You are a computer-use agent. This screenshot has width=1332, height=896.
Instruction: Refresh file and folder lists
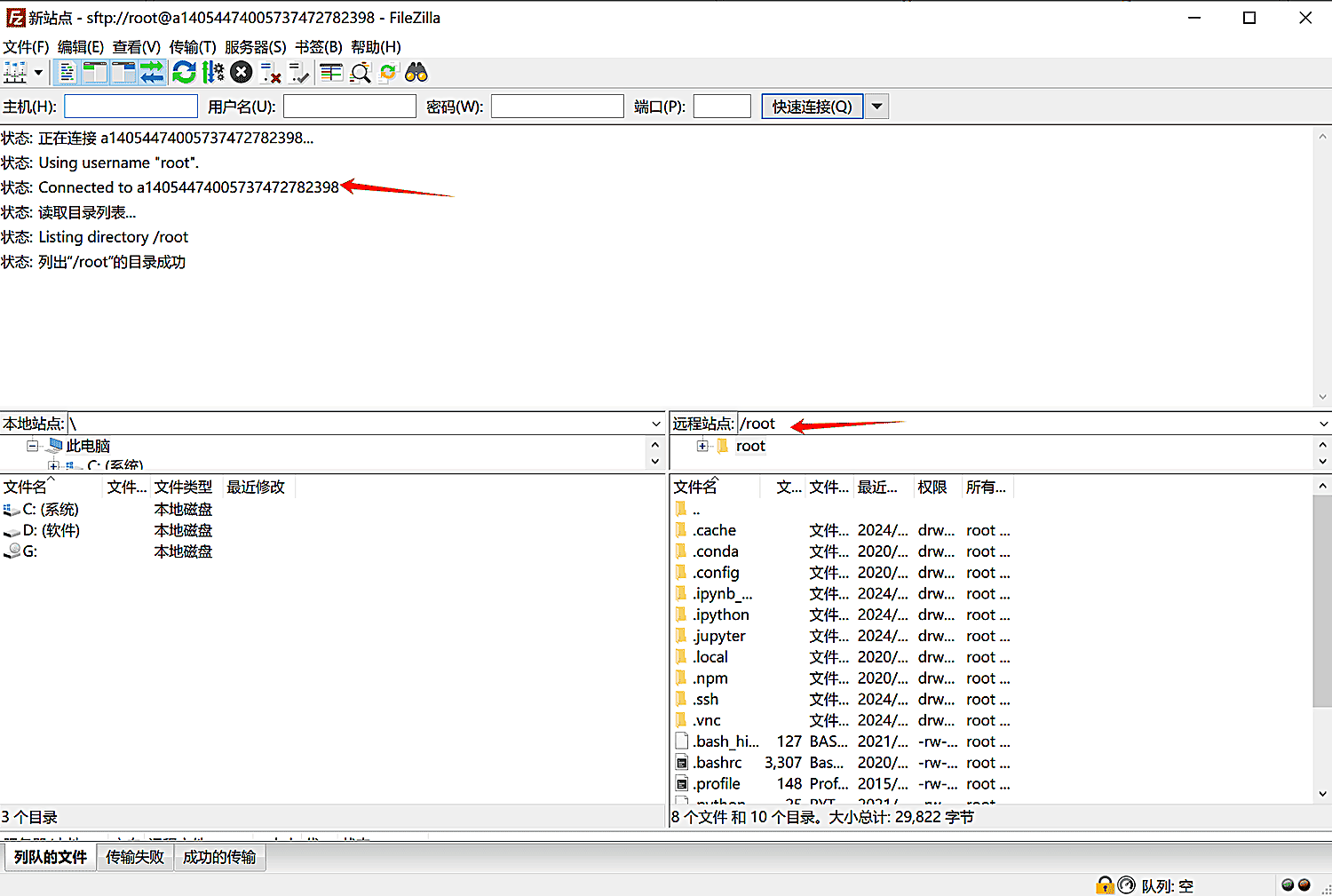click(x=184, y=73)
